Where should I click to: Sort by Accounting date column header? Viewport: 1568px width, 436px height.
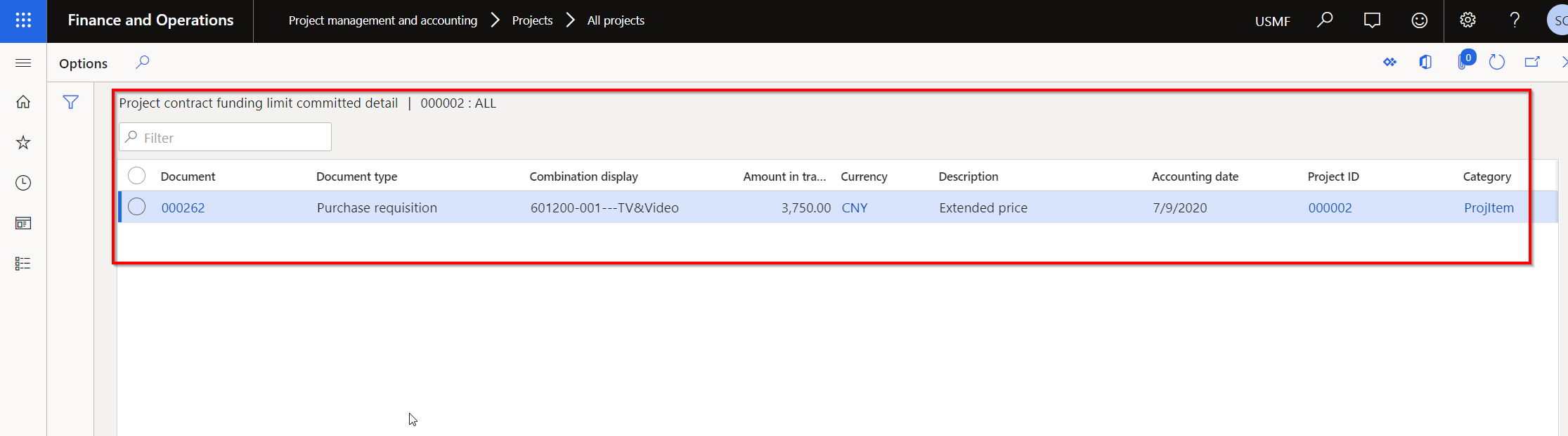[x=1195, y=177]
